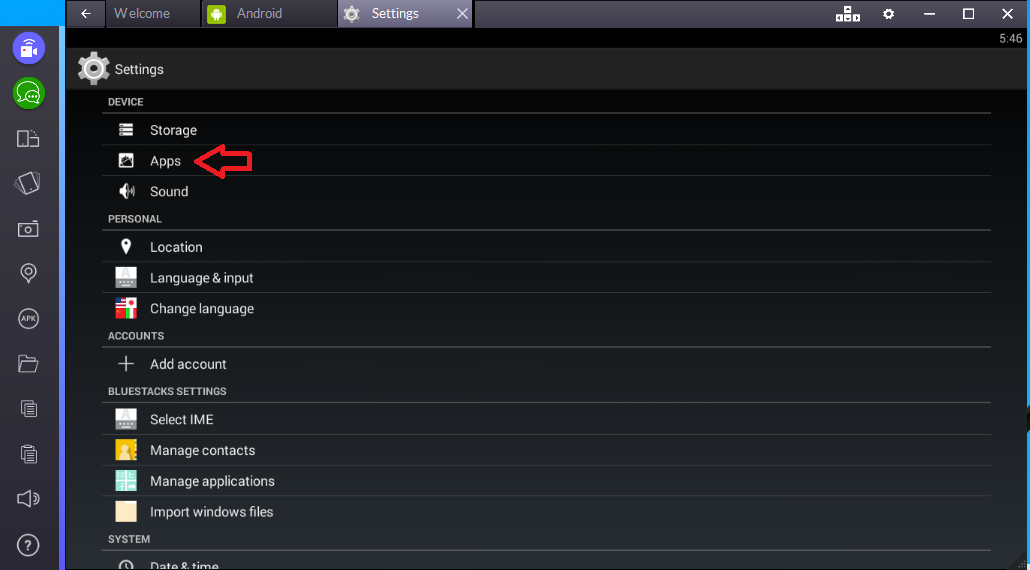Click the paste clipboard icon in sidebar
The height and width of the screenshot is (570, 1030).
coord(28,454)
